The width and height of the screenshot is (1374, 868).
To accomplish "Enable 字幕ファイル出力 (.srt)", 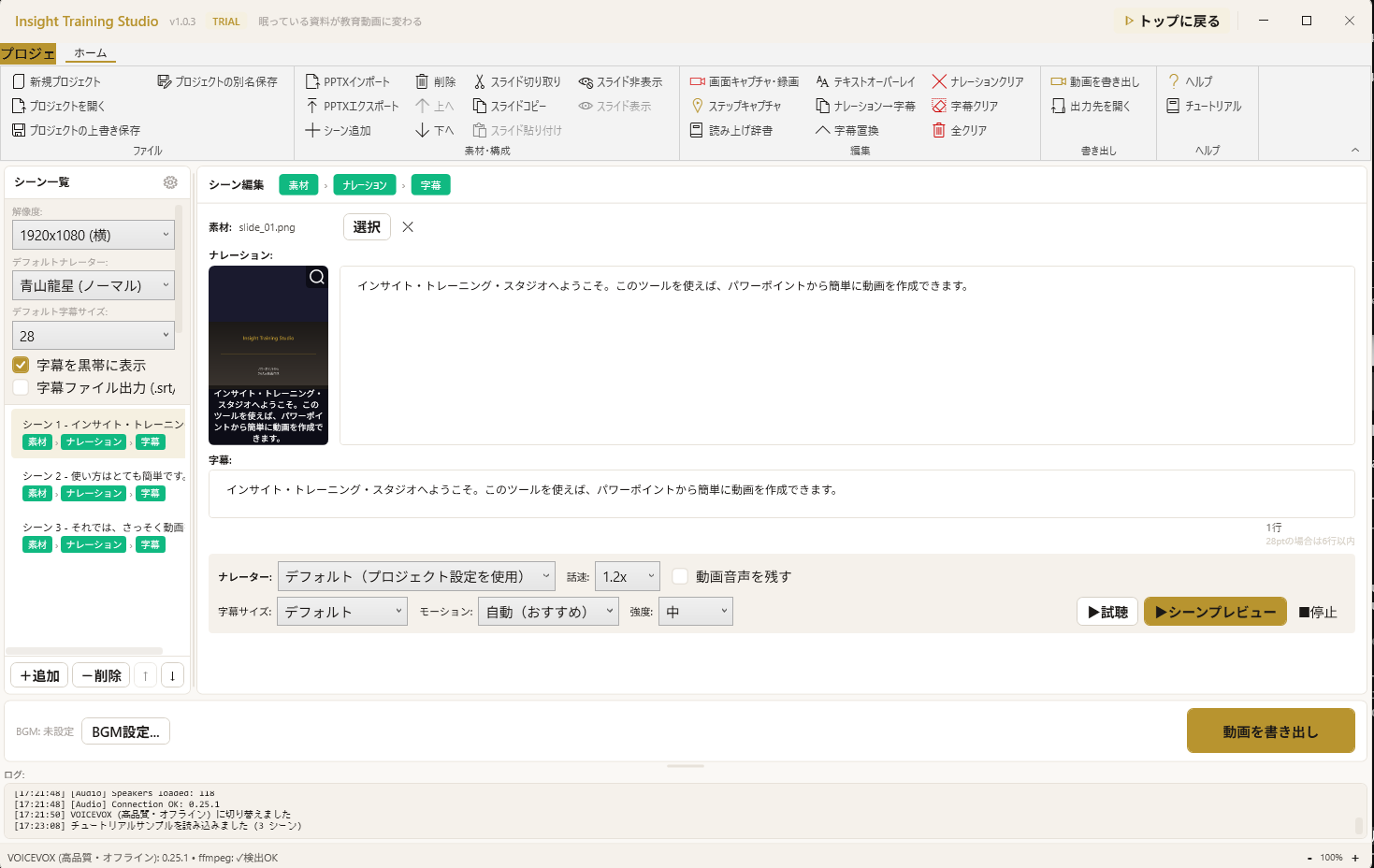I will (x=20, y=387).
